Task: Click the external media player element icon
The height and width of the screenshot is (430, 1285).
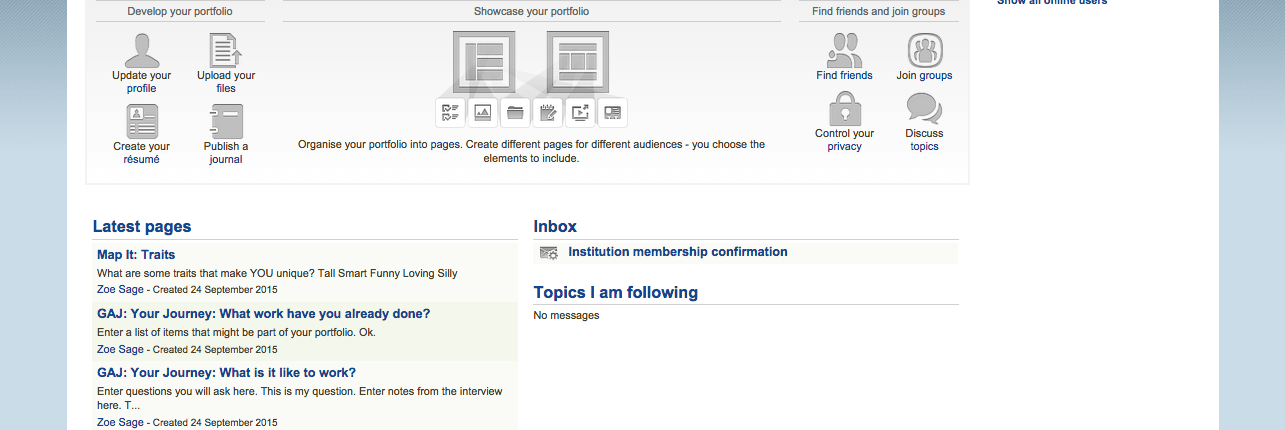Action: pyautogui.click(x=580, y=112)
